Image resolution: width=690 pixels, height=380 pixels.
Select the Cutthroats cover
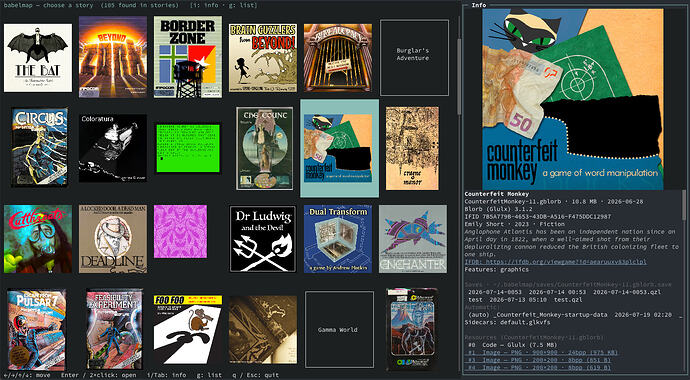pos(38,239)
